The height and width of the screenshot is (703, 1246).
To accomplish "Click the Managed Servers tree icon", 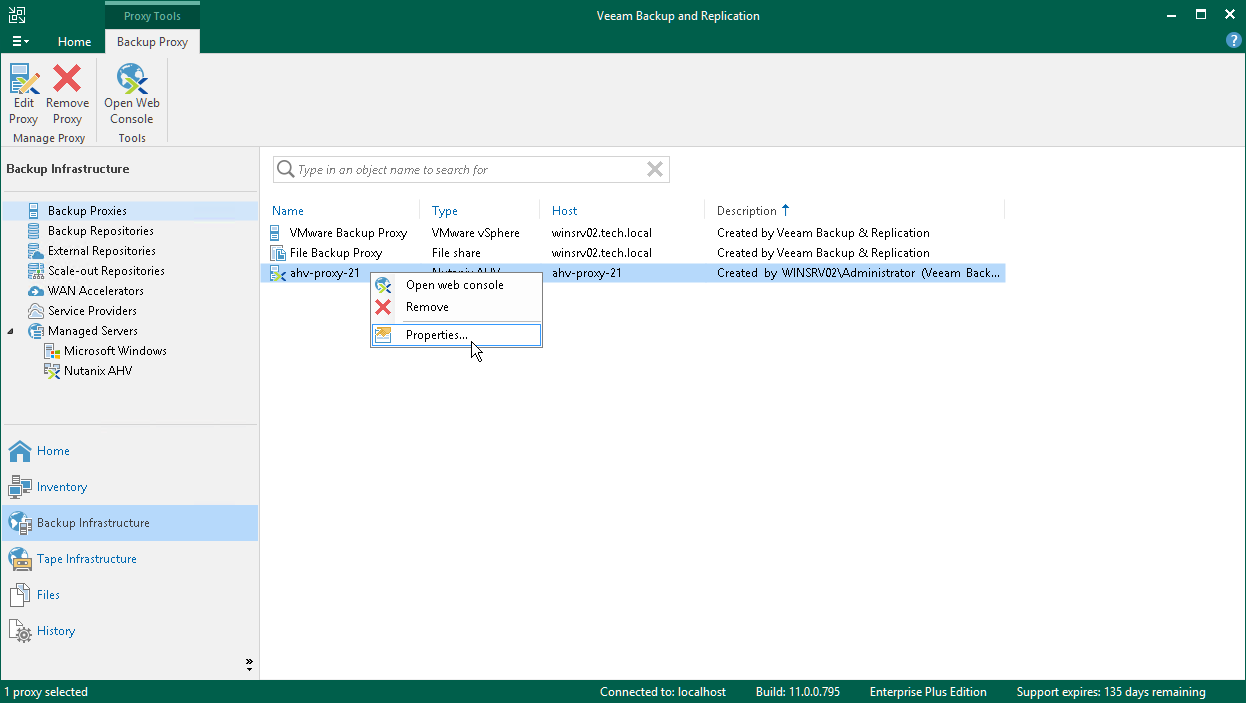I will click(x=34, y=331).
